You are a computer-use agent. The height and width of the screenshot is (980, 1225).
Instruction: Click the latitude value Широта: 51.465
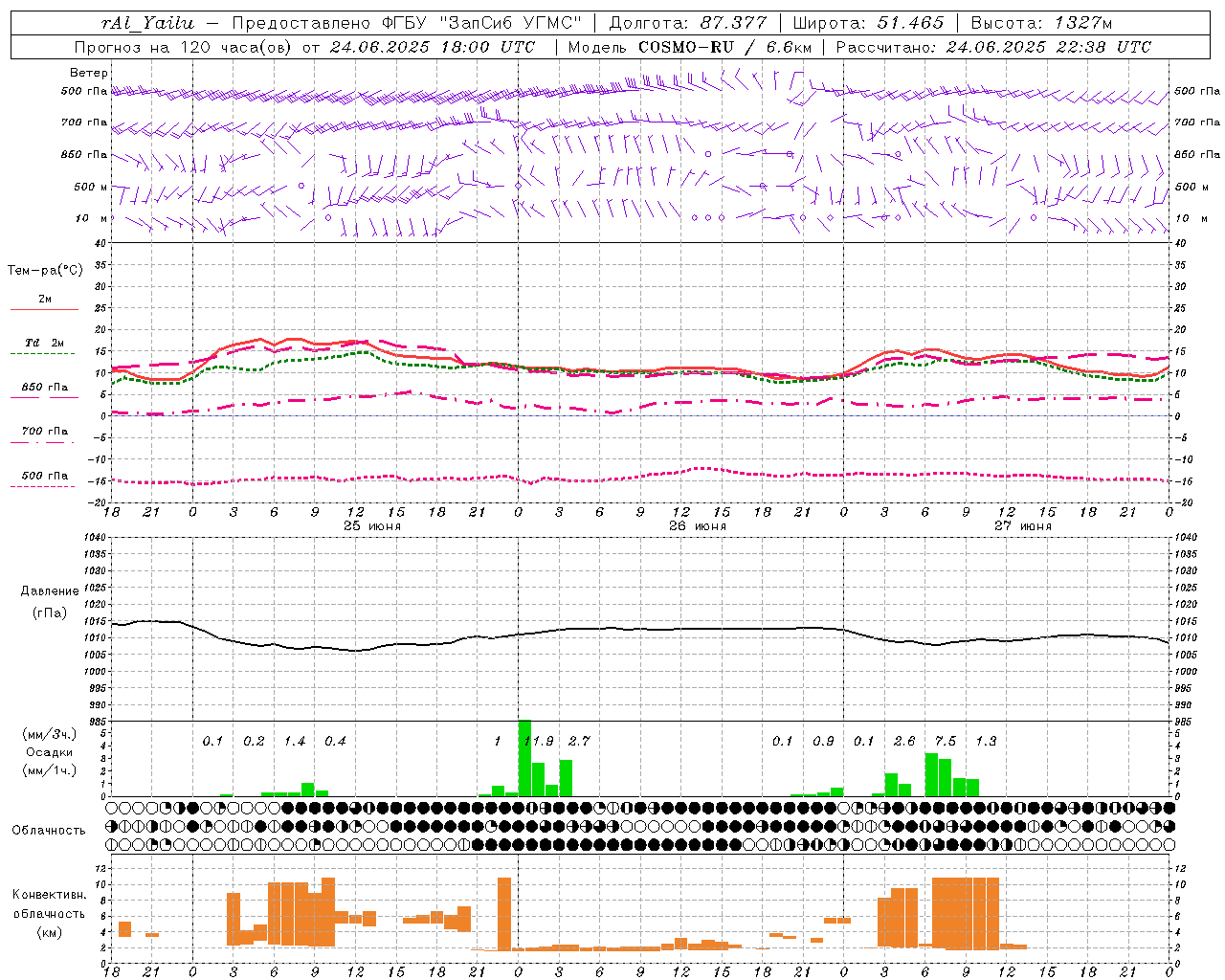[x=868, y=23]
